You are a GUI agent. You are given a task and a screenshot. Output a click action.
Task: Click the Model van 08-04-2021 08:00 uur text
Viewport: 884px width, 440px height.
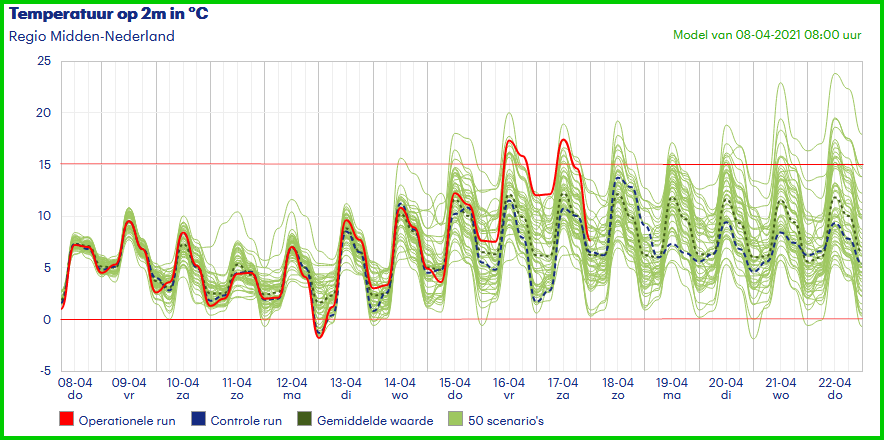point(767,35)
